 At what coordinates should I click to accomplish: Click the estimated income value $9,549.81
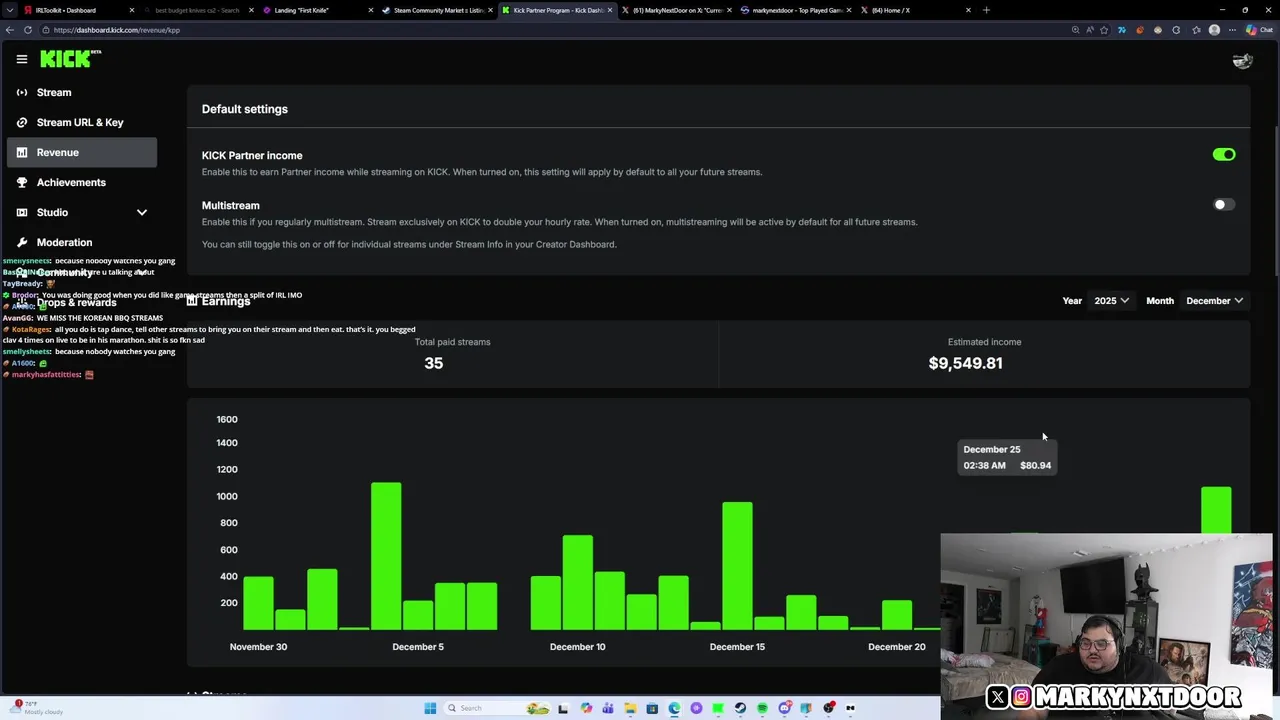965,363
